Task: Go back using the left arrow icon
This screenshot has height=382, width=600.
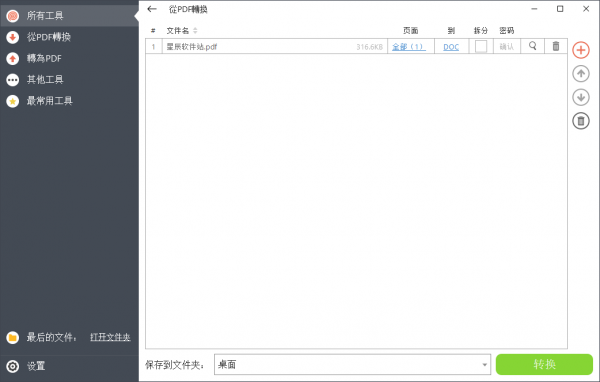Action: (x=152, y=9)
